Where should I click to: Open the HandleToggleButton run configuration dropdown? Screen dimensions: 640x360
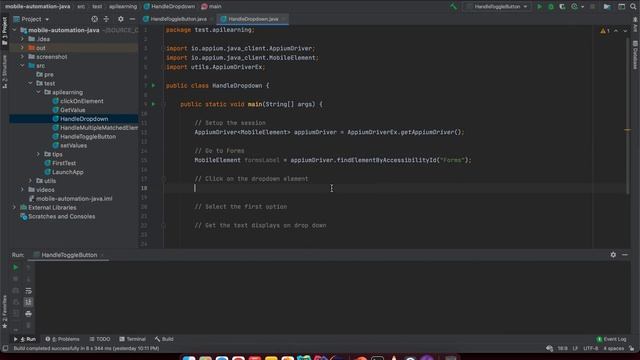[498, 7]
